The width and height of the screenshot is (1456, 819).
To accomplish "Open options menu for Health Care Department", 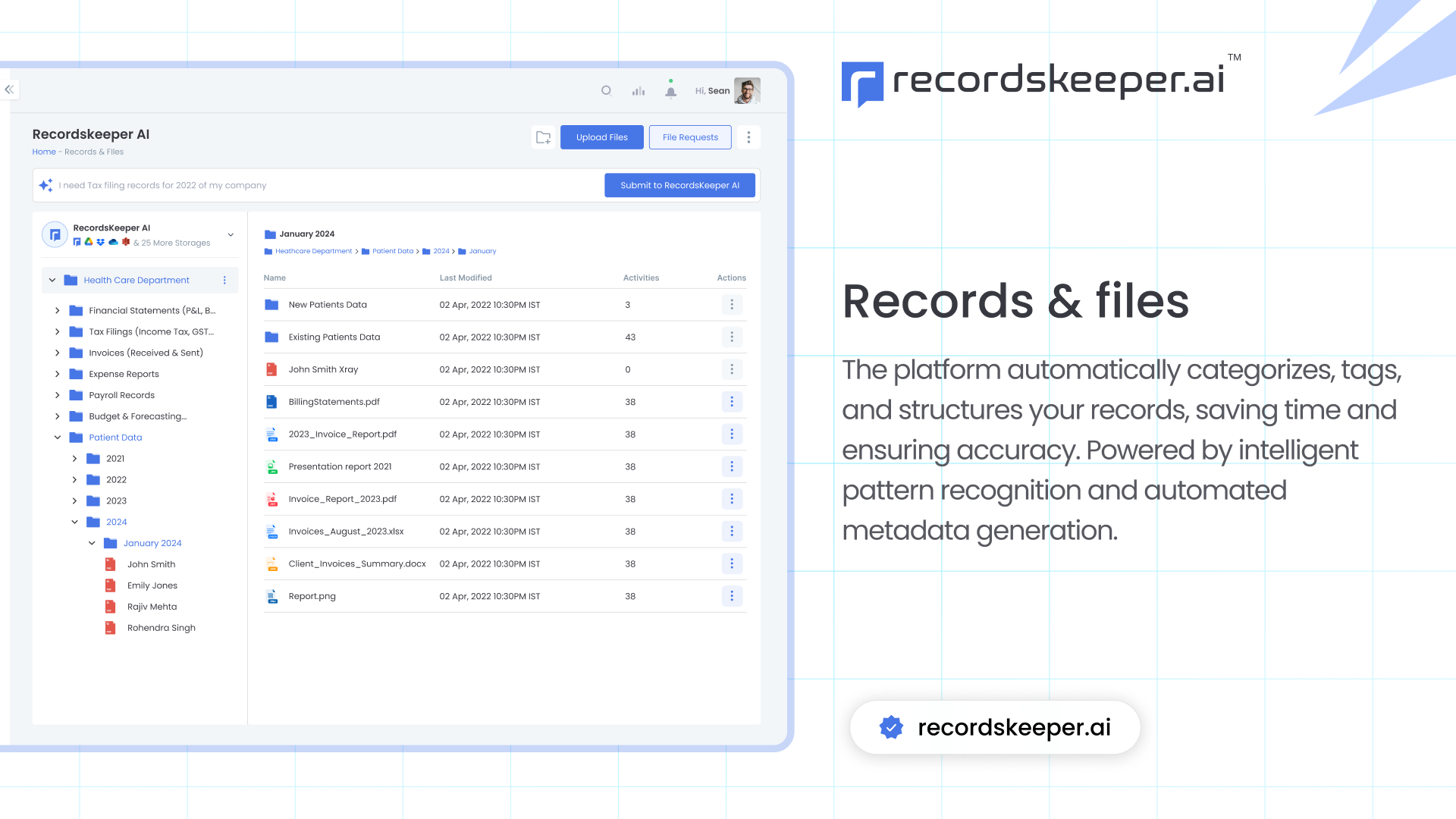I will pos(224,280).
